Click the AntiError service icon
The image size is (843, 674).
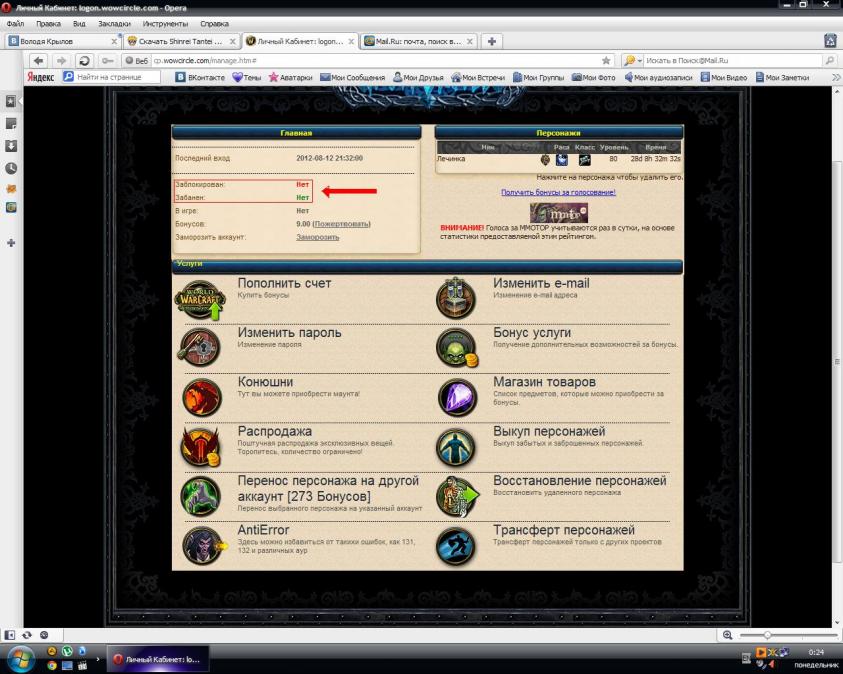click(201, 545)
